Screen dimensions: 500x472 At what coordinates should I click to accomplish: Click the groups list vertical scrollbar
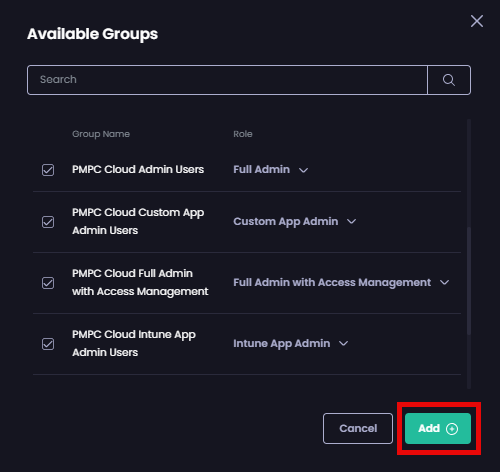469,281
